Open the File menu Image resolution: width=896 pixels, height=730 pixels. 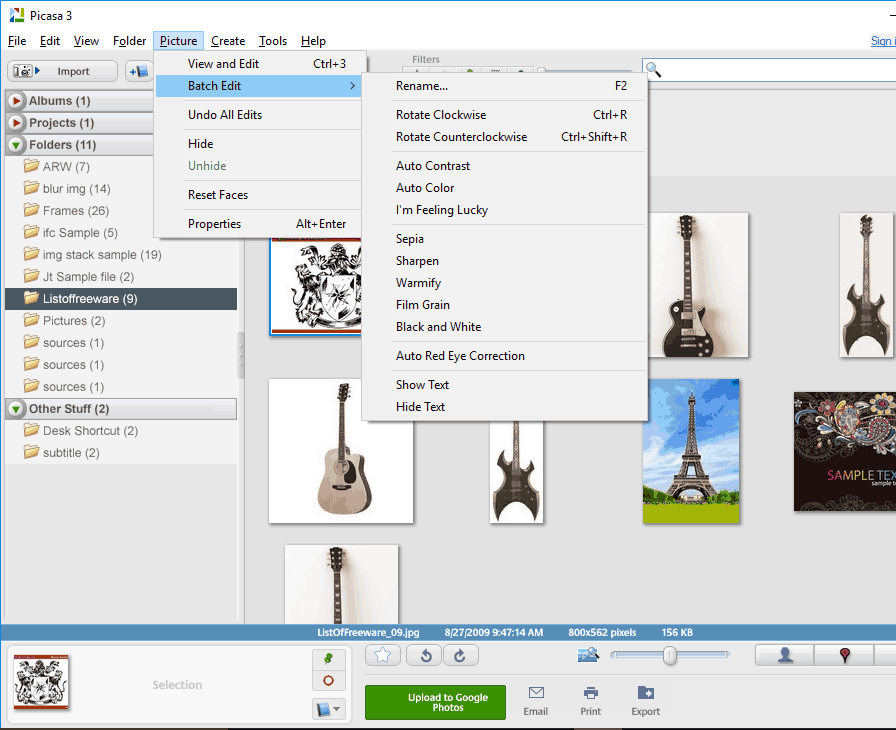coord(17,41)
